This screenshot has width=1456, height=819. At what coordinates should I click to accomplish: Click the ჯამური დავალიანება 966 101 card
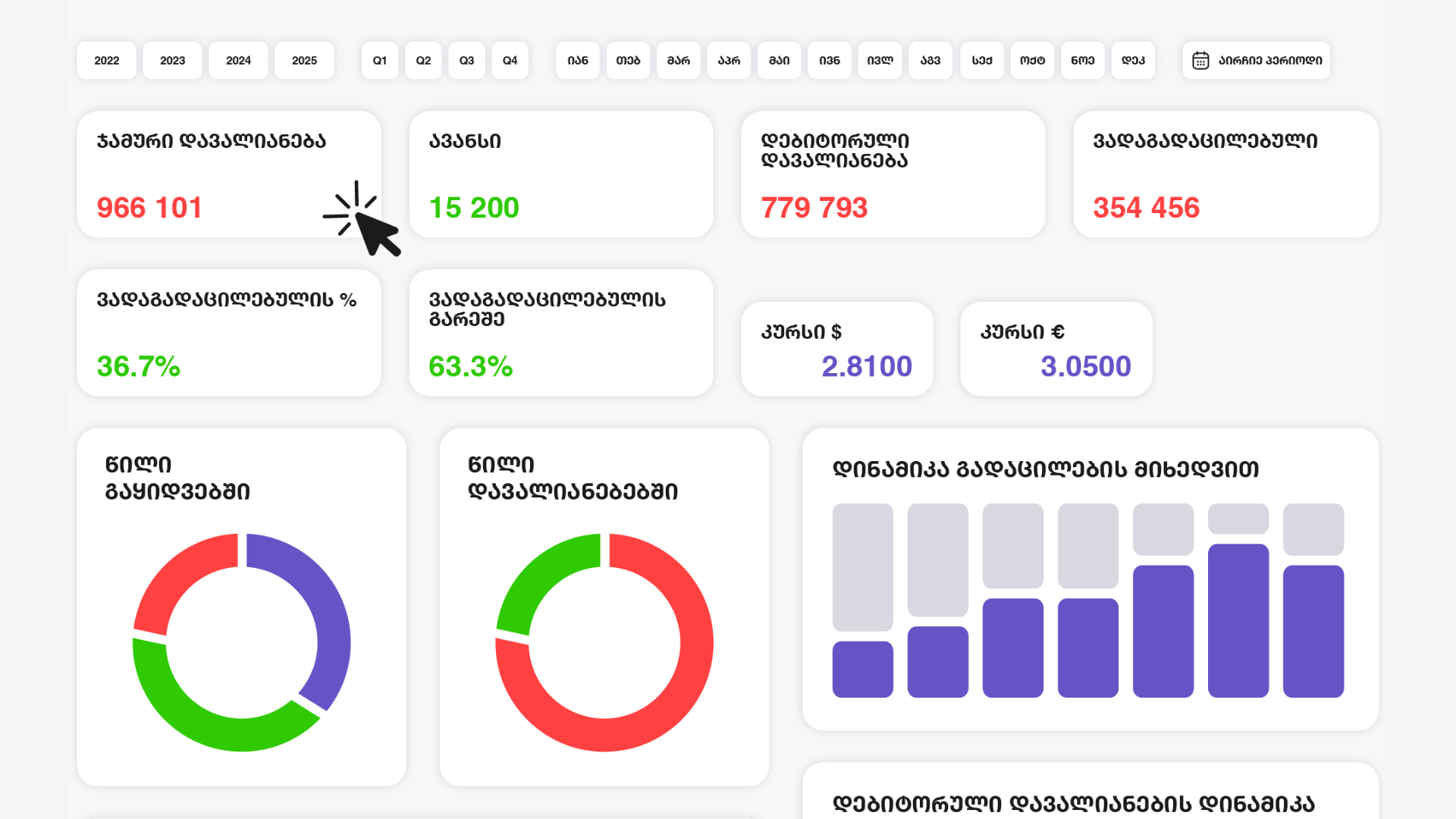tap(228, 174)
